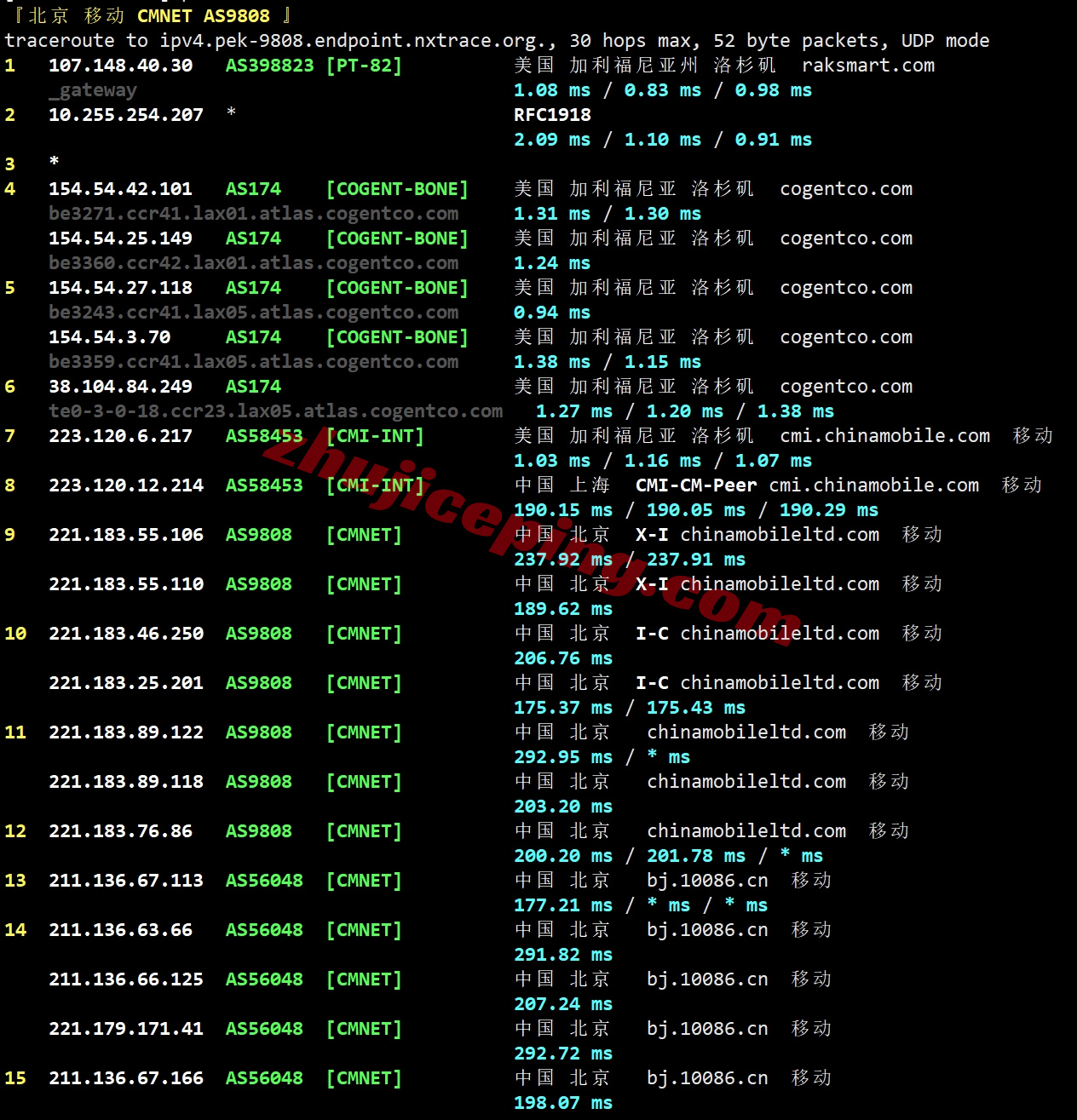
Task: Click 'cmi.chinamobile.com' in the hop 7 row
Action: click(885, 436)
